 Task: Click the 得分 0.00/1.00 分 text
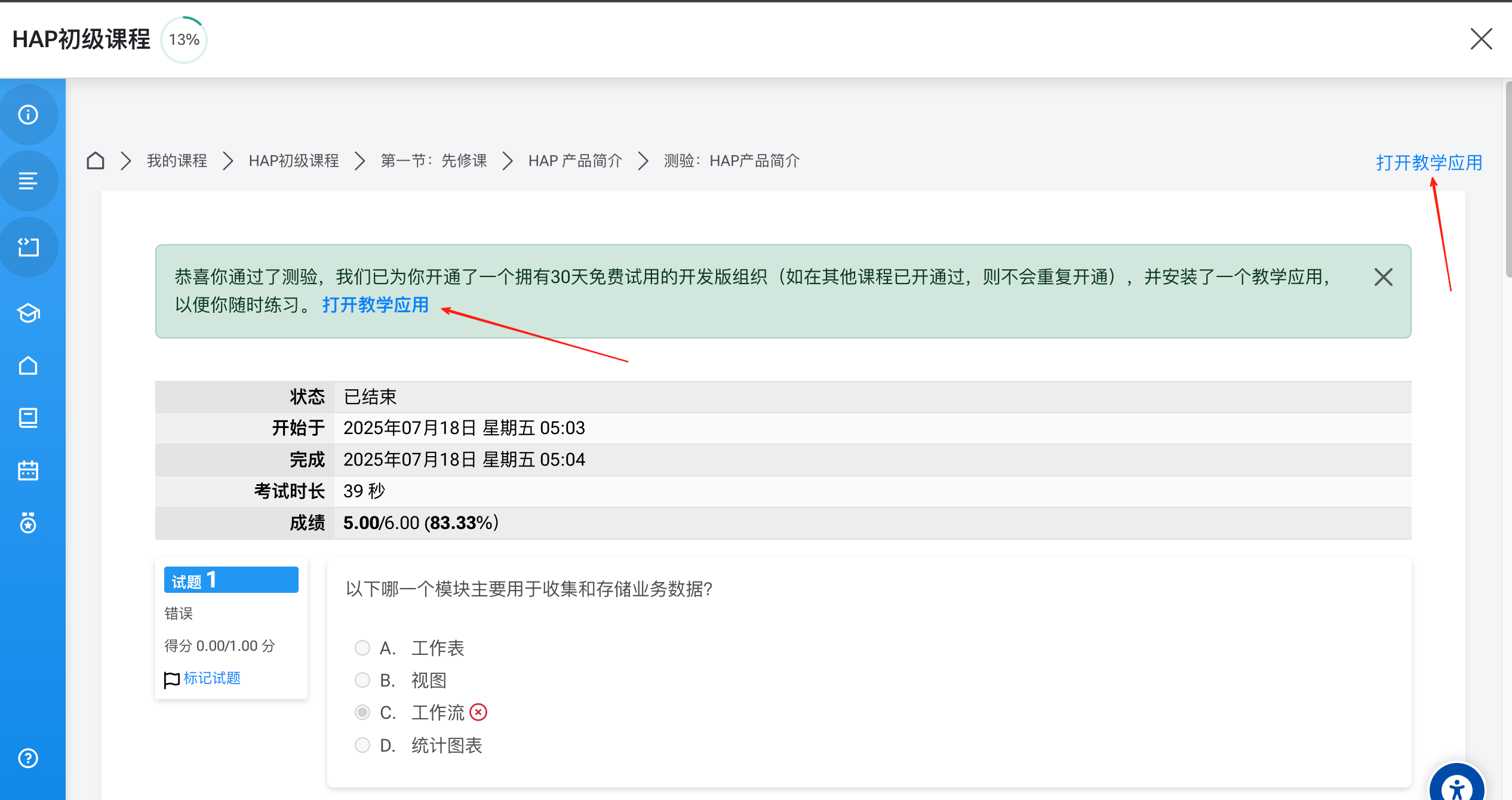[x=220, y=646]
